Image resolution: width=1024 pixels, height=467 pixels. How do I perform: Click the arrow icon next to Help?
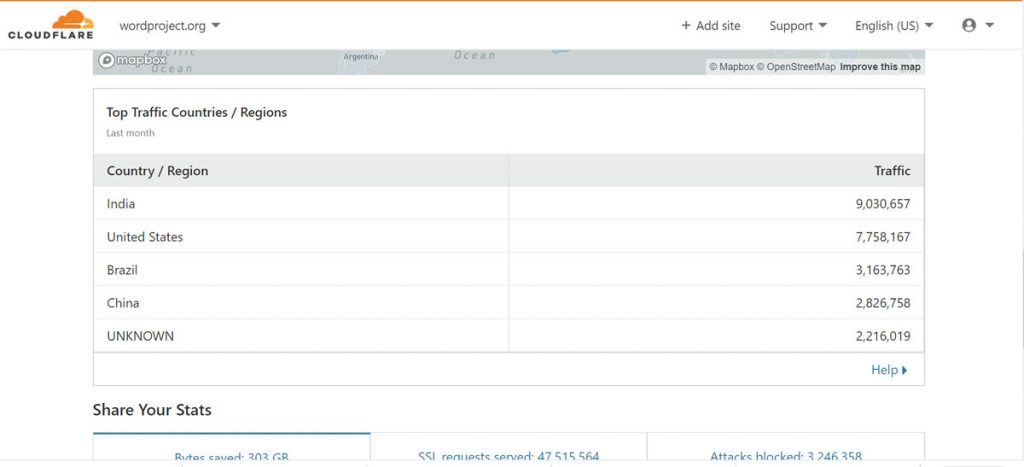coord(905,370)
